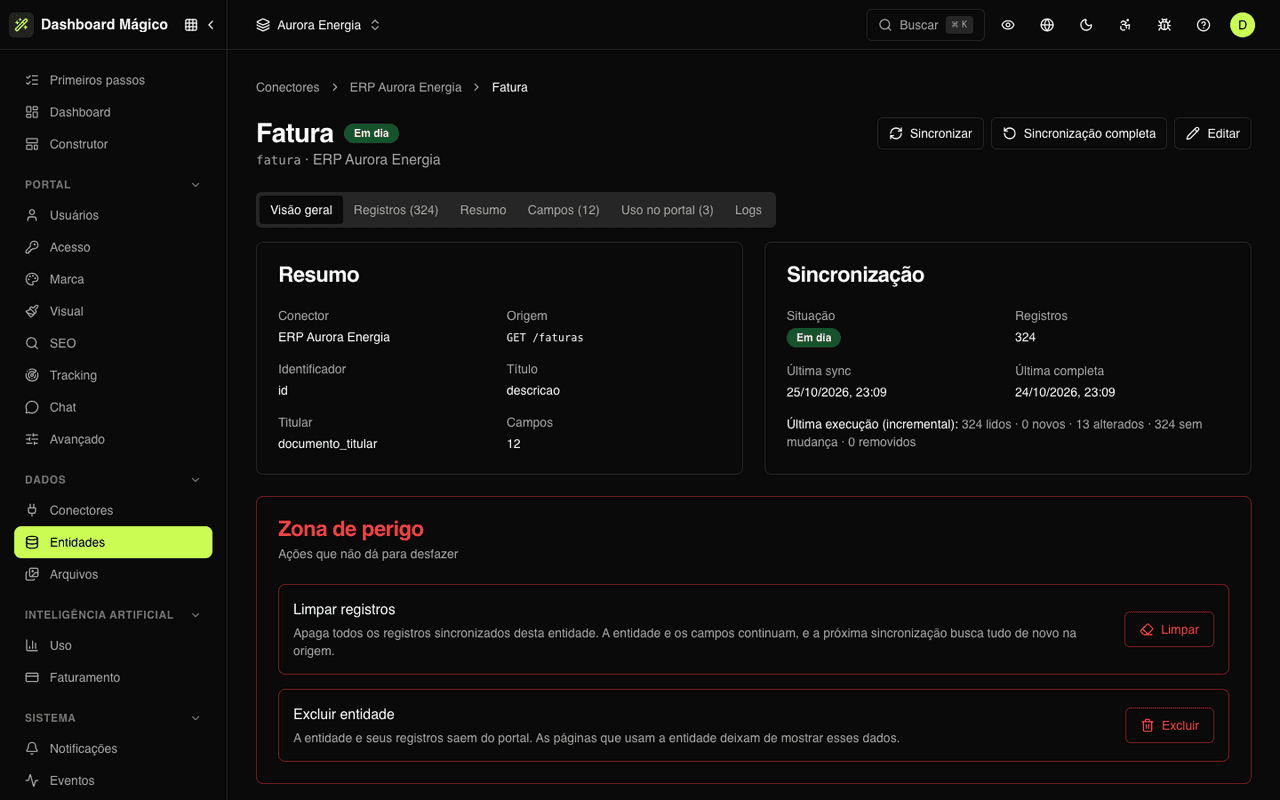Open Uso chart item
Viewport: 1280px width, 800px height.
[x=113, y=645]
